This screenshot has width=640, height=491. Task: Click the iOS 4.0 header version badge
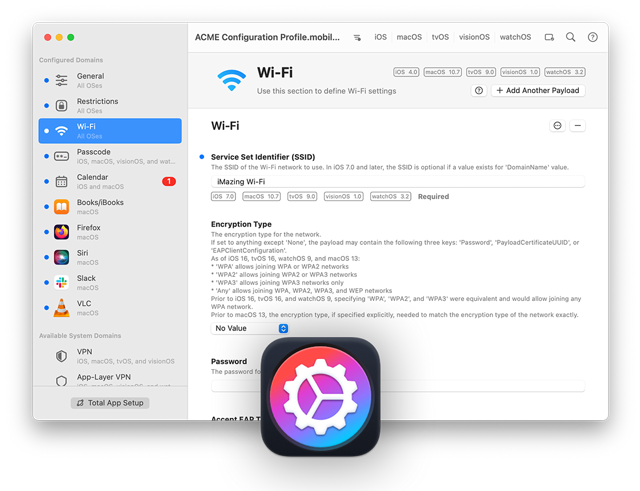406,72
